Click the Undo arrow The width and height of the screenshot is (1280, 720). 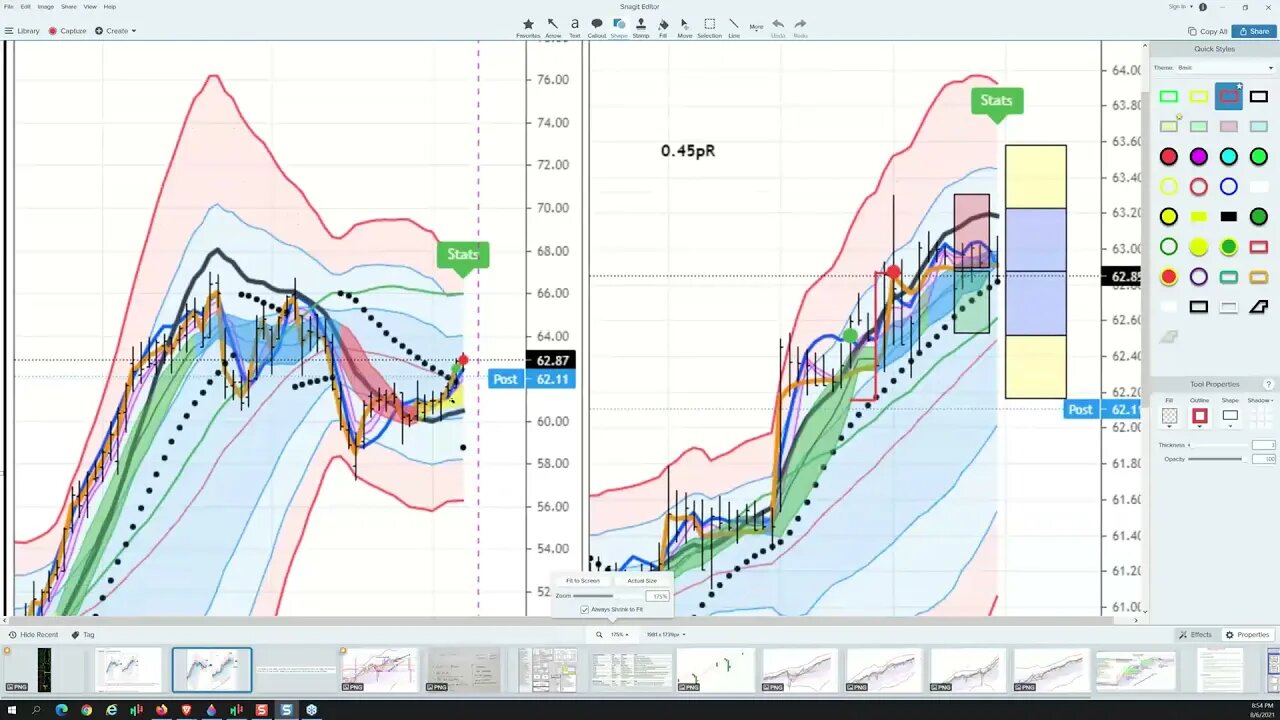778,27
